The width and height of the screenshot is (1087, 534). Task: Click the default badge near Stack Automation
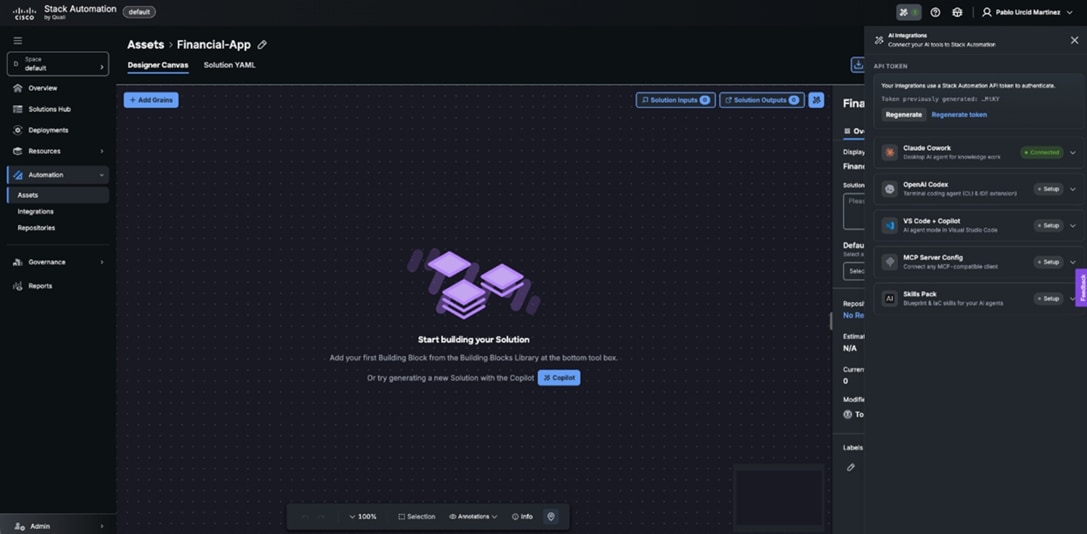(139, 12)
